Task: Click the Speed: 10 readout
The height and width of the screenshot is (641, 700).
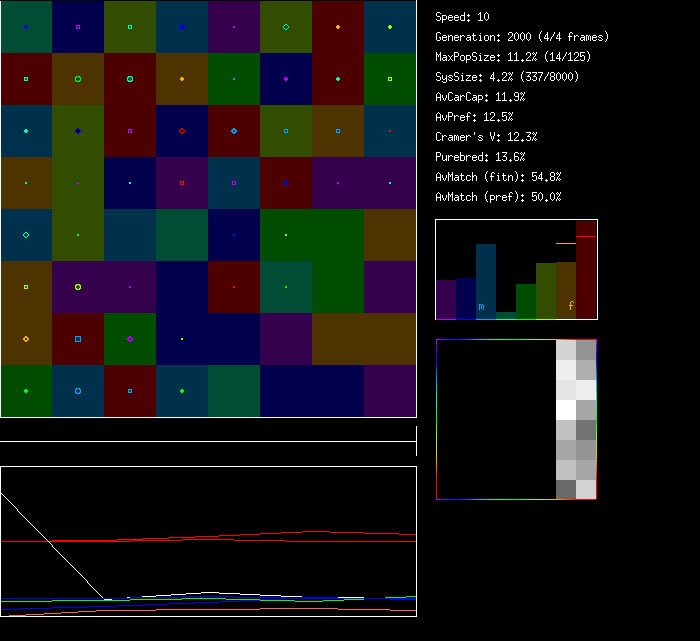Action: pyautogui.click(x=462, y=17)
